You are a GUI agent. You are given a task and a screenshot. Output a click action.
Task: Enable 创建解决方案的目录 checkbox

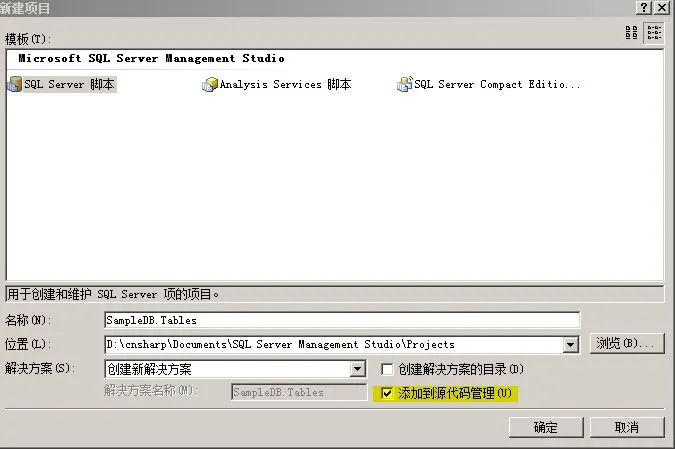click(x=387, y=369)
